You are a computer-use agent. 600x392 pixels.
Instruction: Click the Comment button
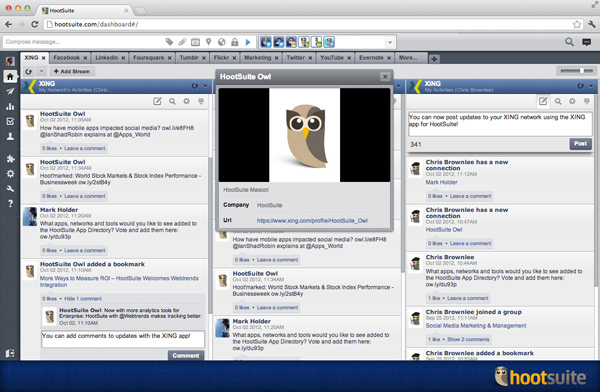click(x=186, y=356)
